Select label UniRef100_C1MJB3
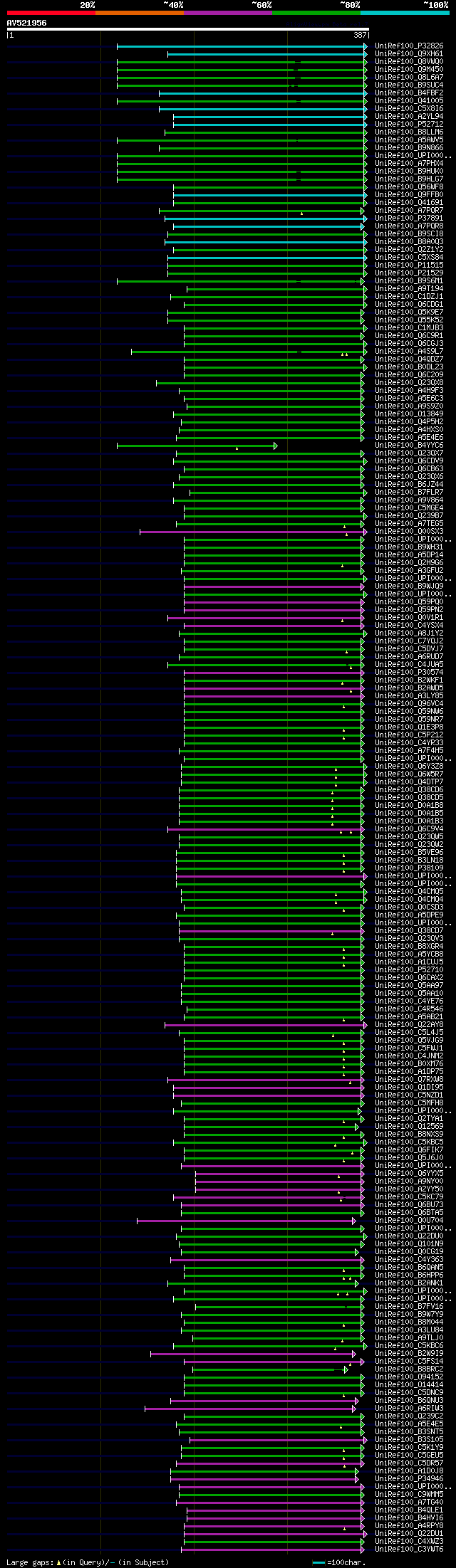Viewport: 456px width, 1568px height. pyautogui.click(x=409, y=328)
